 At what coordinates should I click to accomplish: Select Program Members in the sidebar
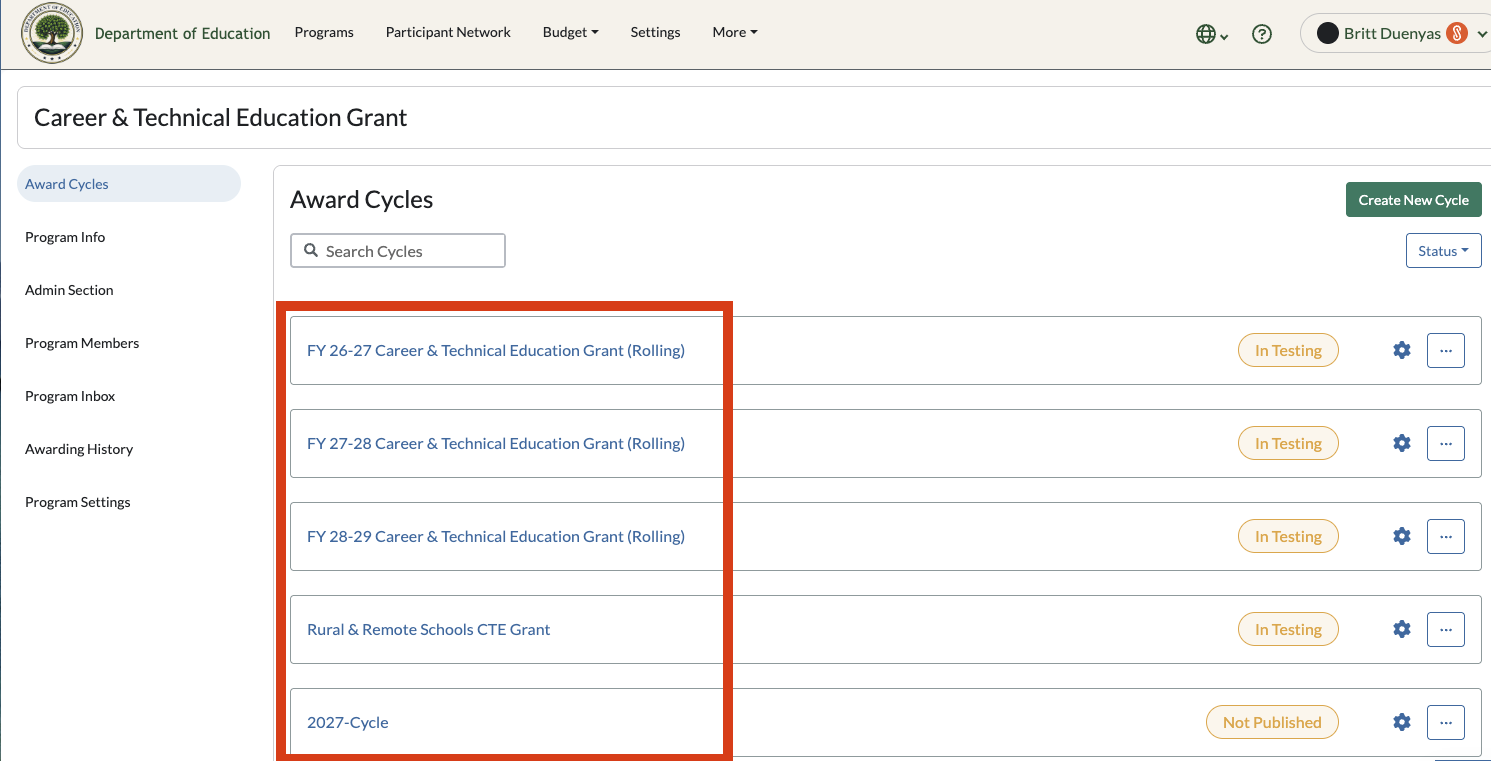(x=82, y=343)
